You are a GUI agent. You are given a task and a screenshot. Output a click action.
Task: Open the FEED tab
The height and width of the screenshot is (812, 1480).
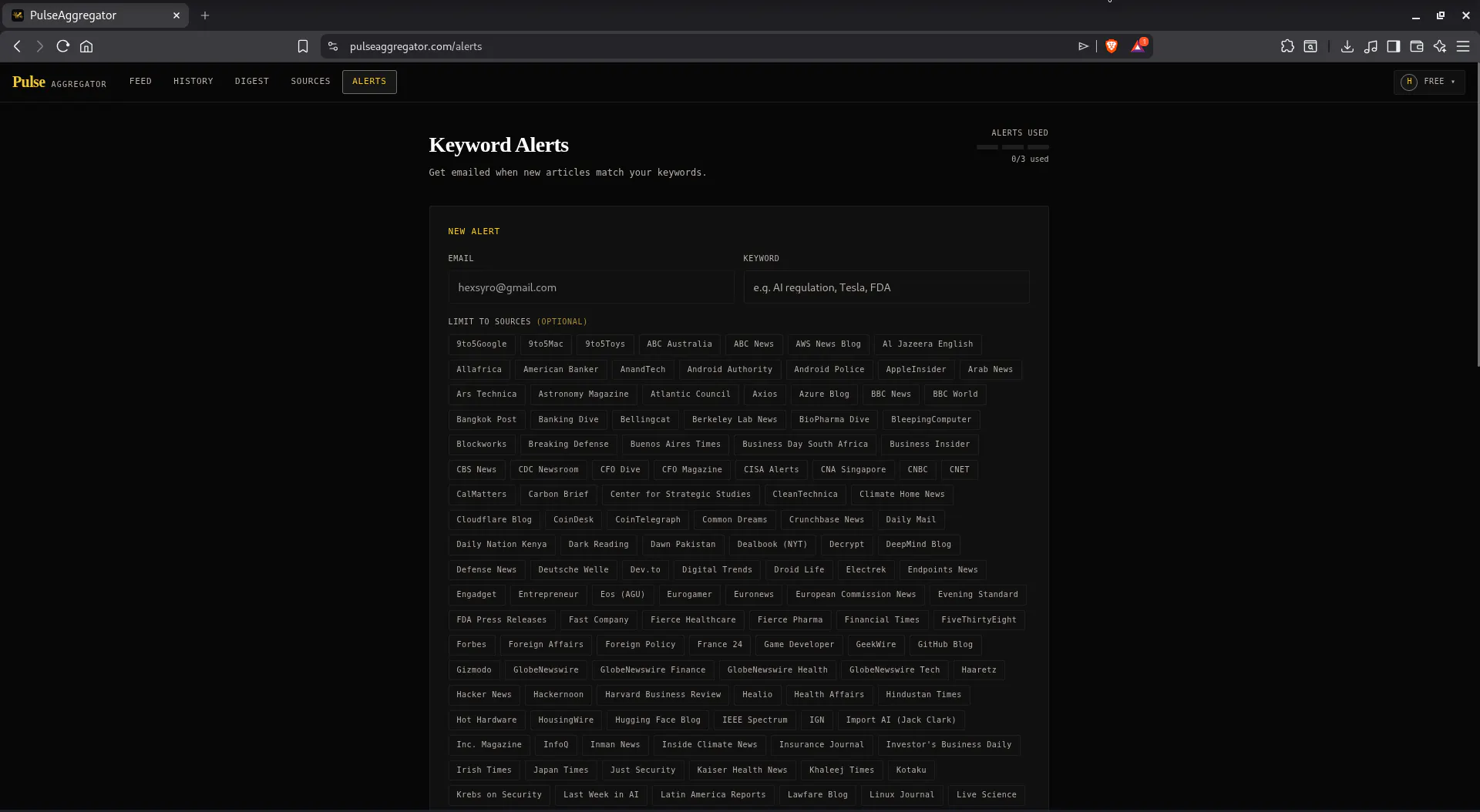140,82
